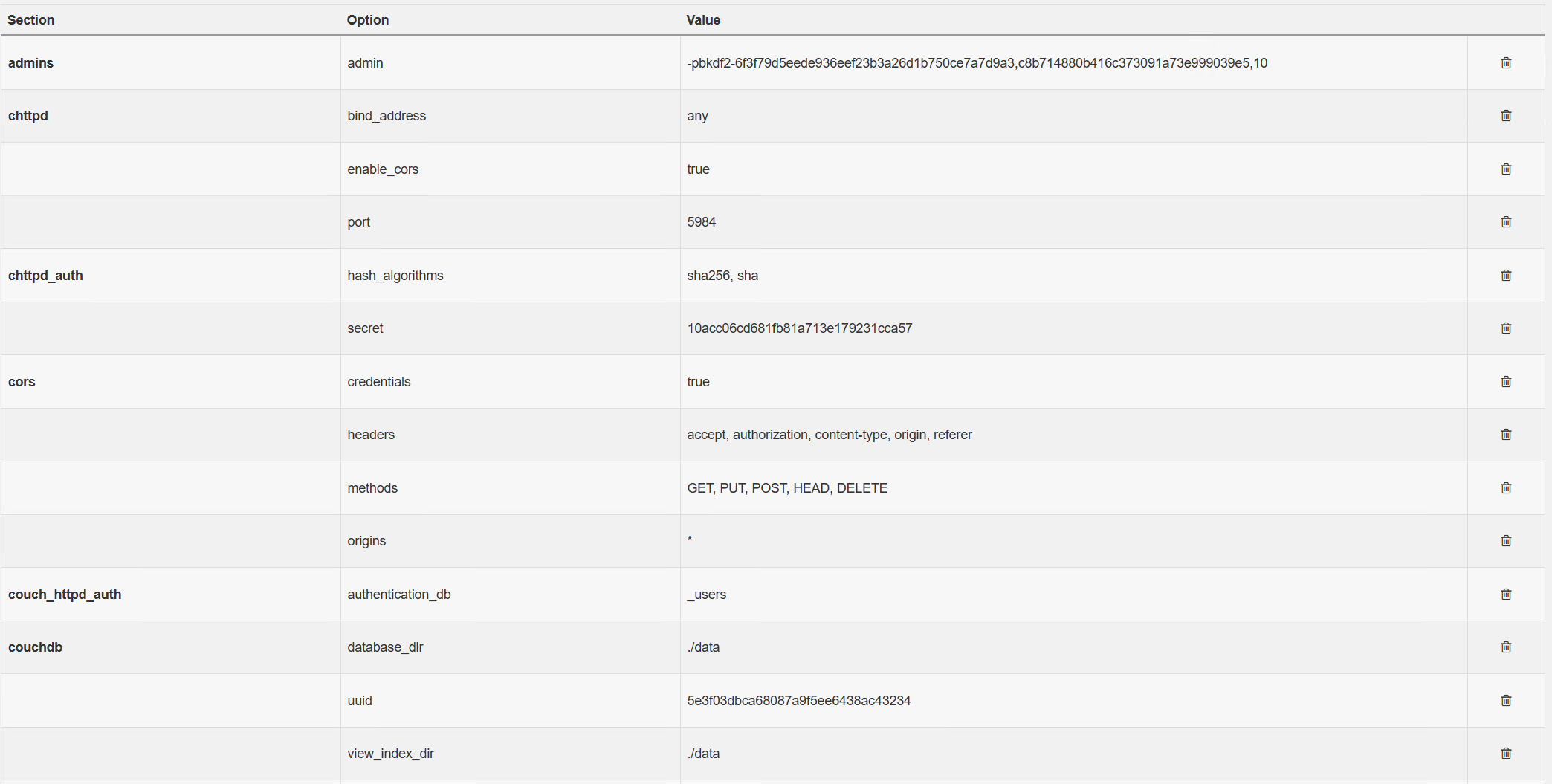The height and width of the screenshot is (784, 1552).
Task: Click trash icon for bind_address option
Action: click(1506, 116)
